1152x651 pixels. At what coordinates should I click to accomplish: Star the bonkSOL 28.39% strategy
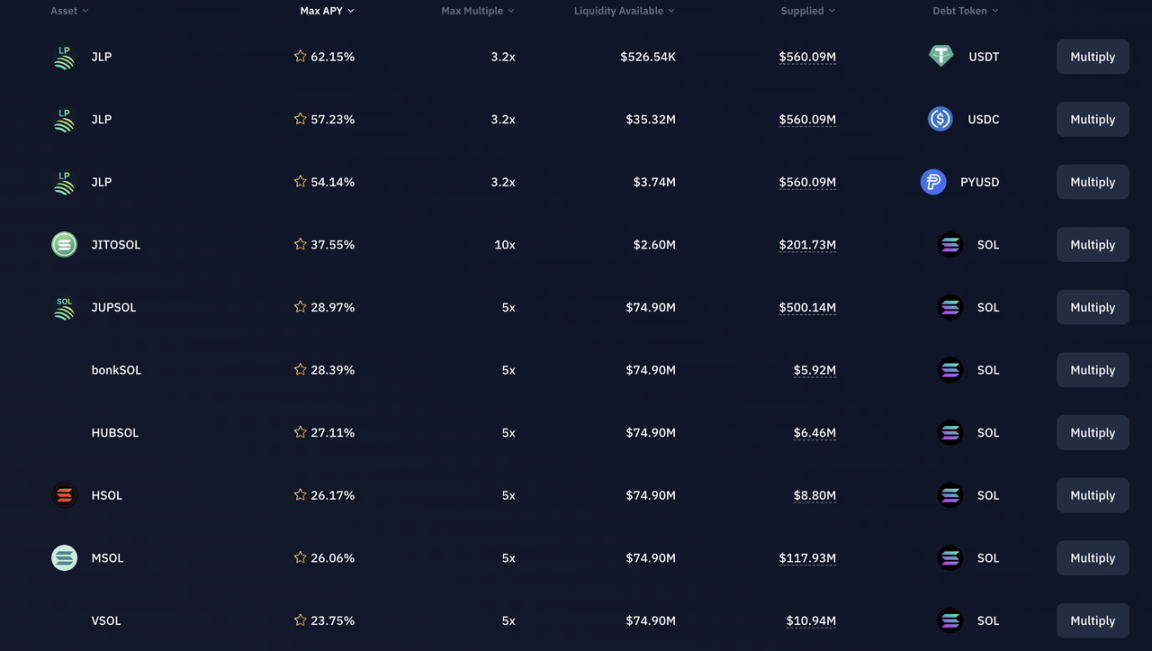click(300, 370)
